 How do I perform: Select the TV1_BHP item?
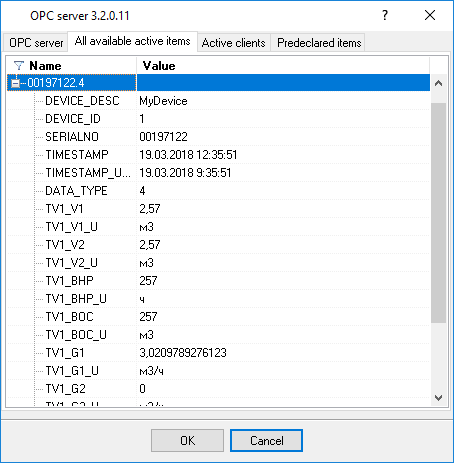[69, 281]
